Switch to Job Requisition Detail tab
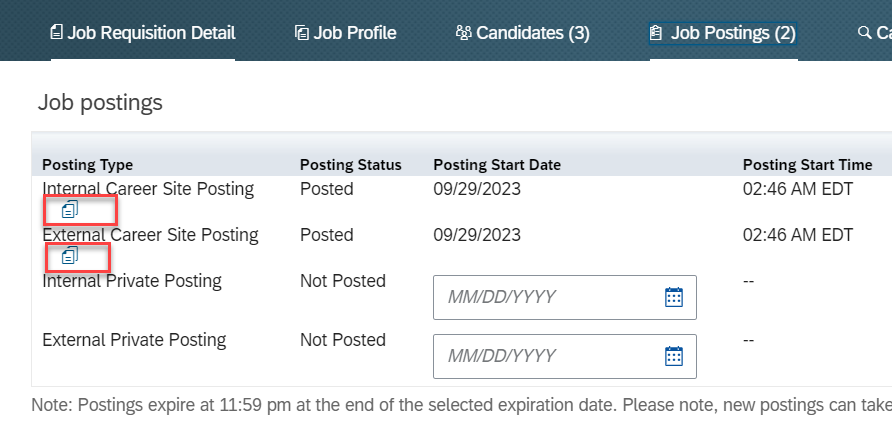 pos(143,33)
